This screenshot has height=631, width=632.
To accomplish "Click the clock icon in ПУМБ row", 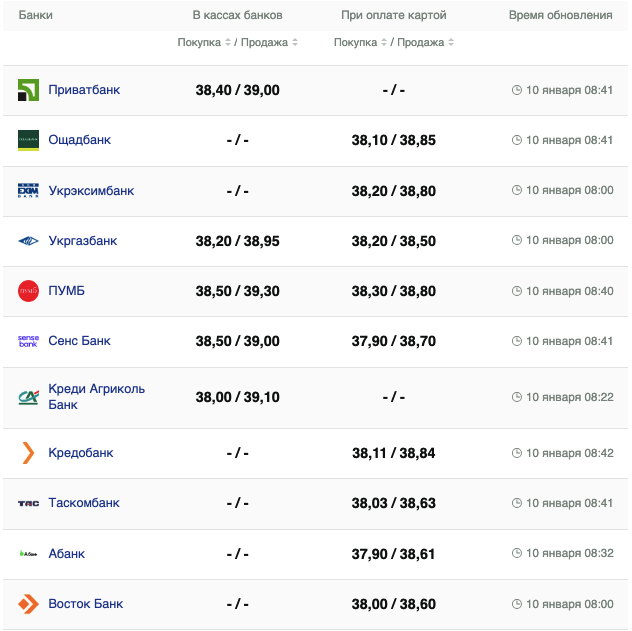I will [517, 291].
